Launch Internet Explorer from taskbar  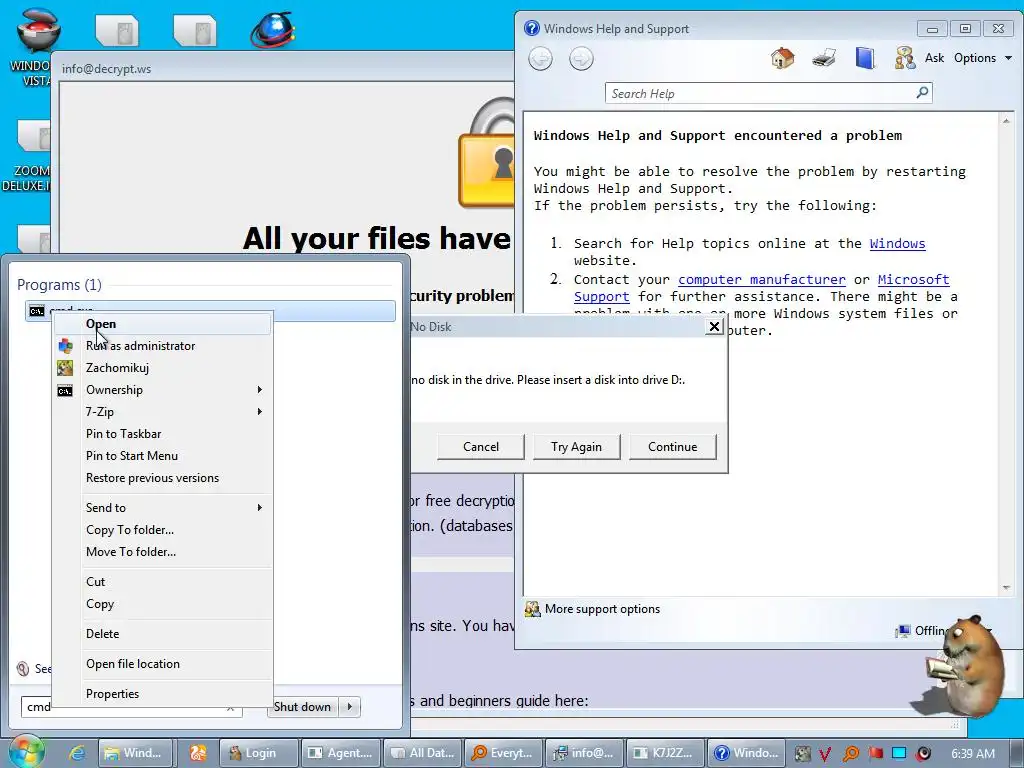point(77,753)
